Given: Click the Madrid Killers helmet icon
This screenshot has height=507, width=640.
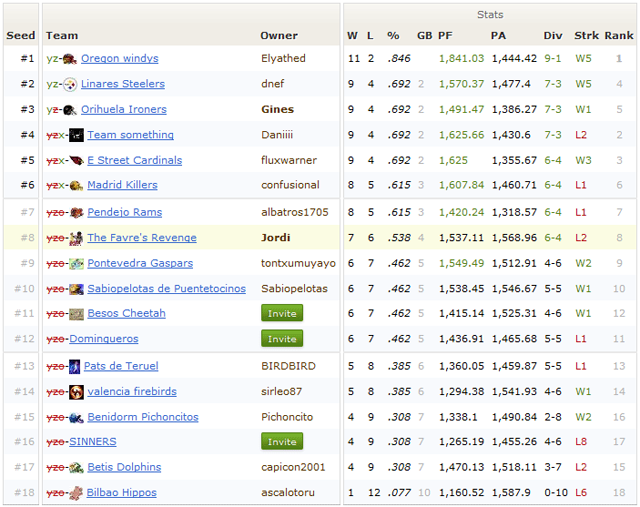Looking at the screenshot, I should pos(76,185).
